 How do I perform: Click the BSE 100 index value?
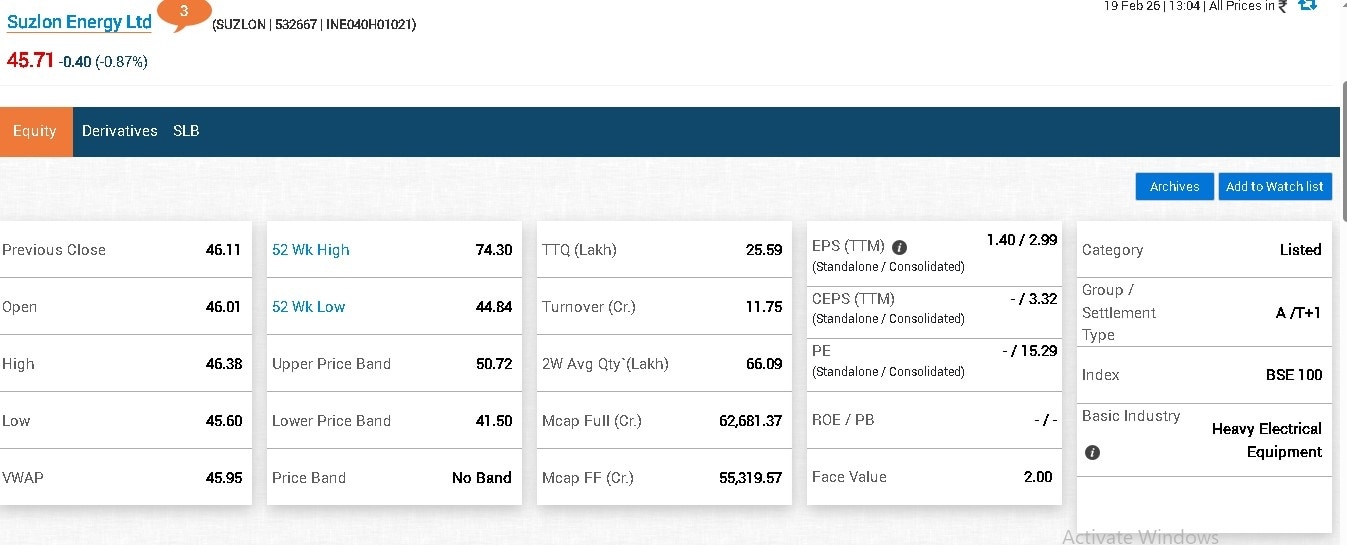pos(1294,375)
